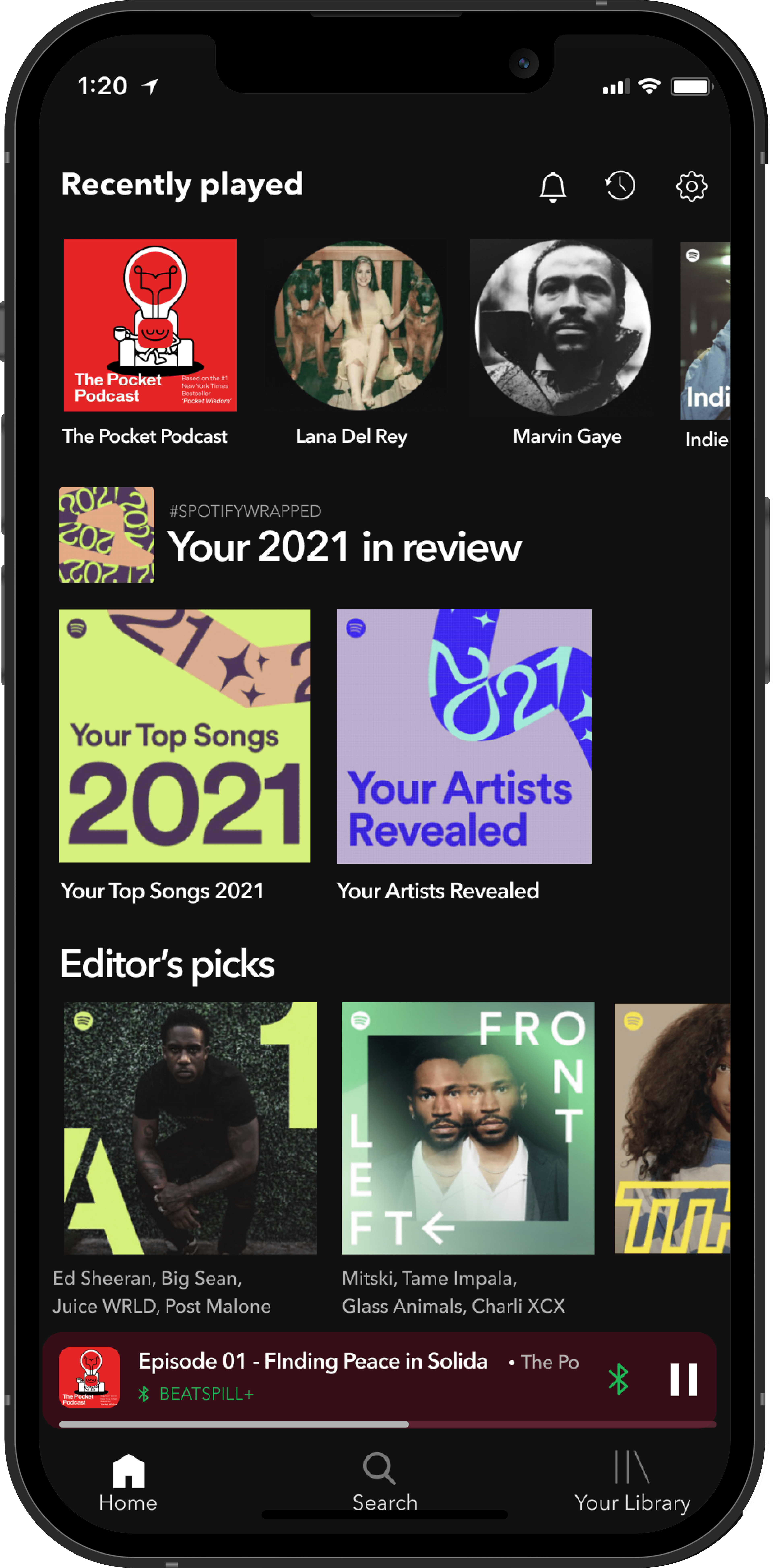773x1568 pixels.
Task: Open settings gear icon
Action: click(691, 186)
